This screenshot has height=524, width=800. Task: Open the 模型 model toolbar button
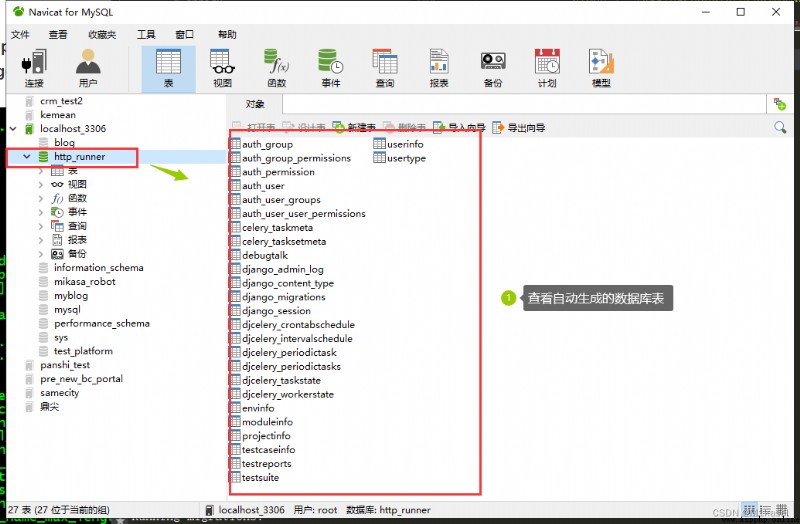tap(601, 68)
